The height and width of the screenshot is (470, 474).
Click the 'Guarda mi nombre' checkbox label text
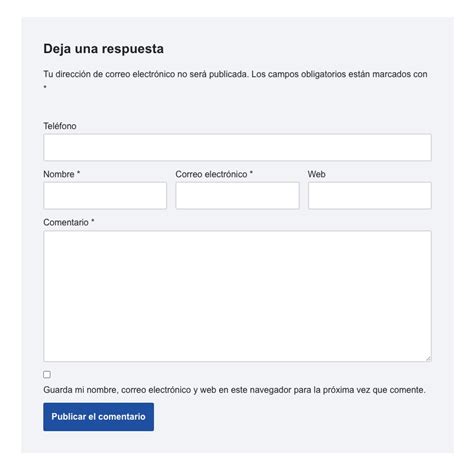[x=234, y=390]
